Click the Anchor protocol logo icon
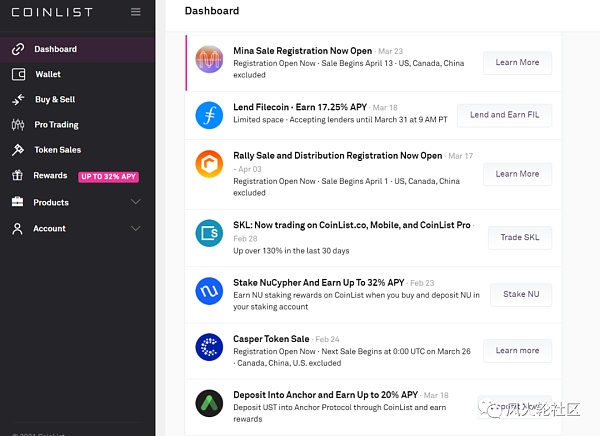Viewport: 600px width, 436px height. coord(209,403)
